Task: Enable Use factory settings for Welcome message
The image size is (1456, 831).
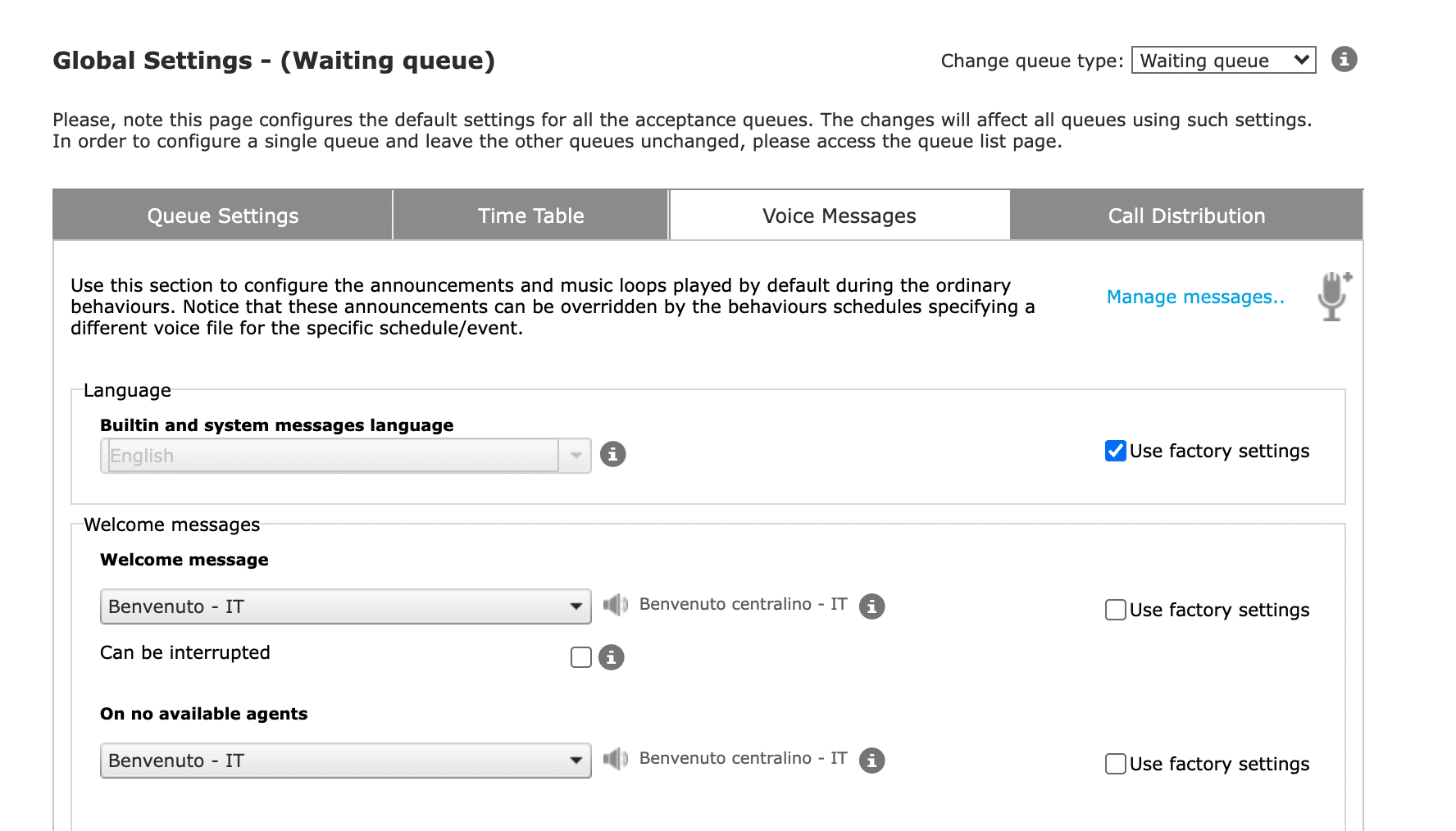Action: (1115, 611)
